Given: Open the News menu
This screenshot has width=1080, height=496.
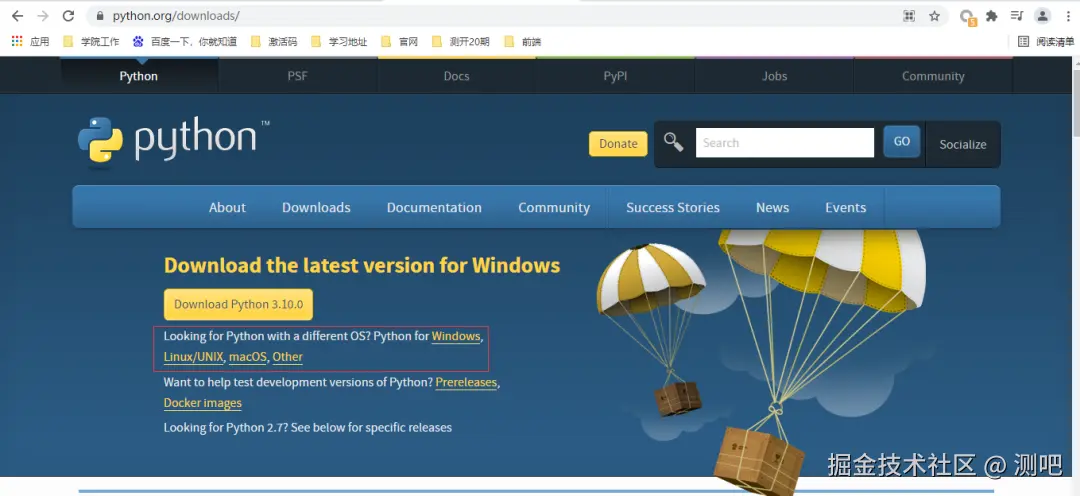Looking at the screenshot, I should [x=772, y=207].
